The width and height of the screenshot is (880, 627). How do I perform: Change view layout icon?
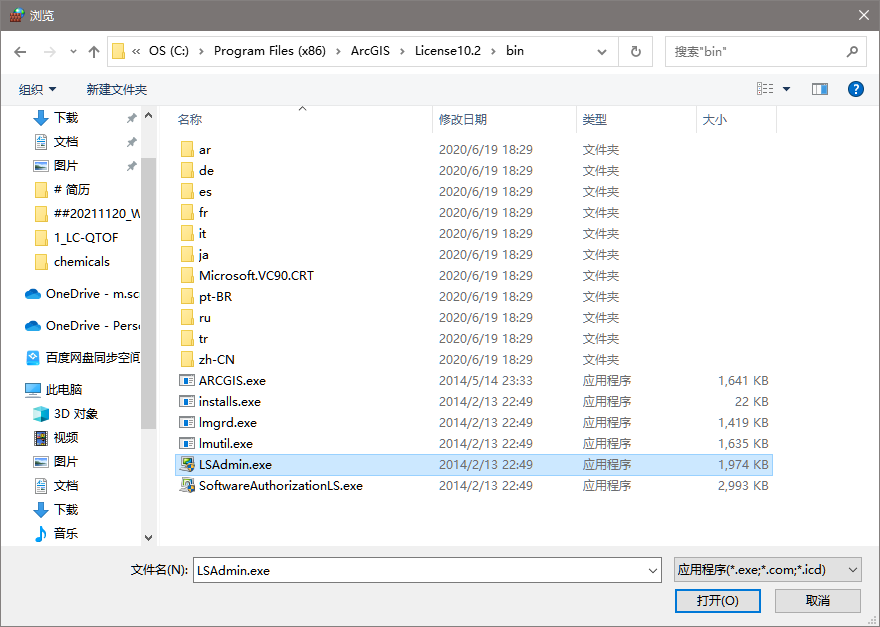[765, 89]
